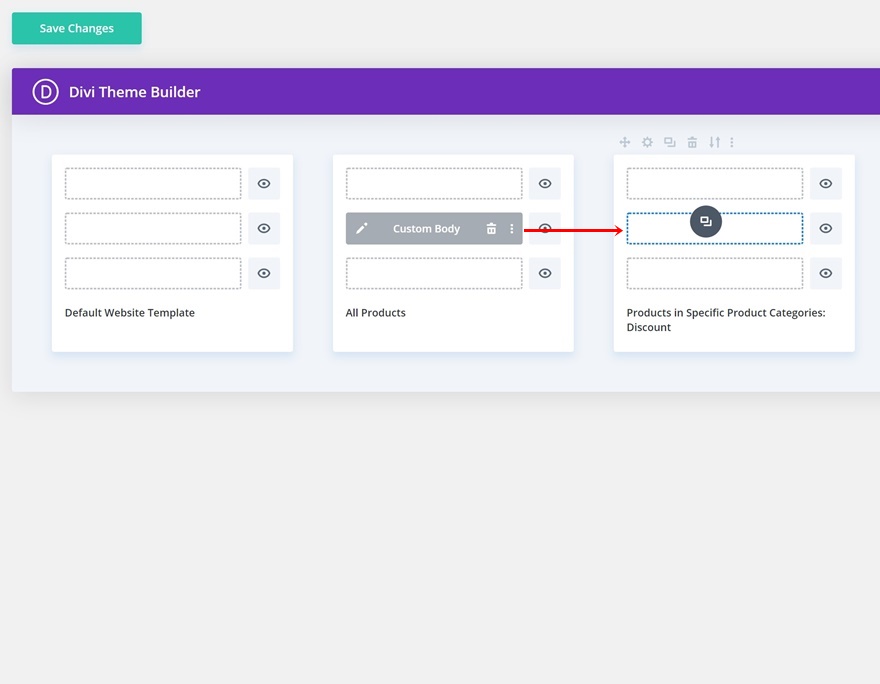Click empty footer slot in All Products
The width and height of the screenshot is (880, 684).
tap(434, 273)
